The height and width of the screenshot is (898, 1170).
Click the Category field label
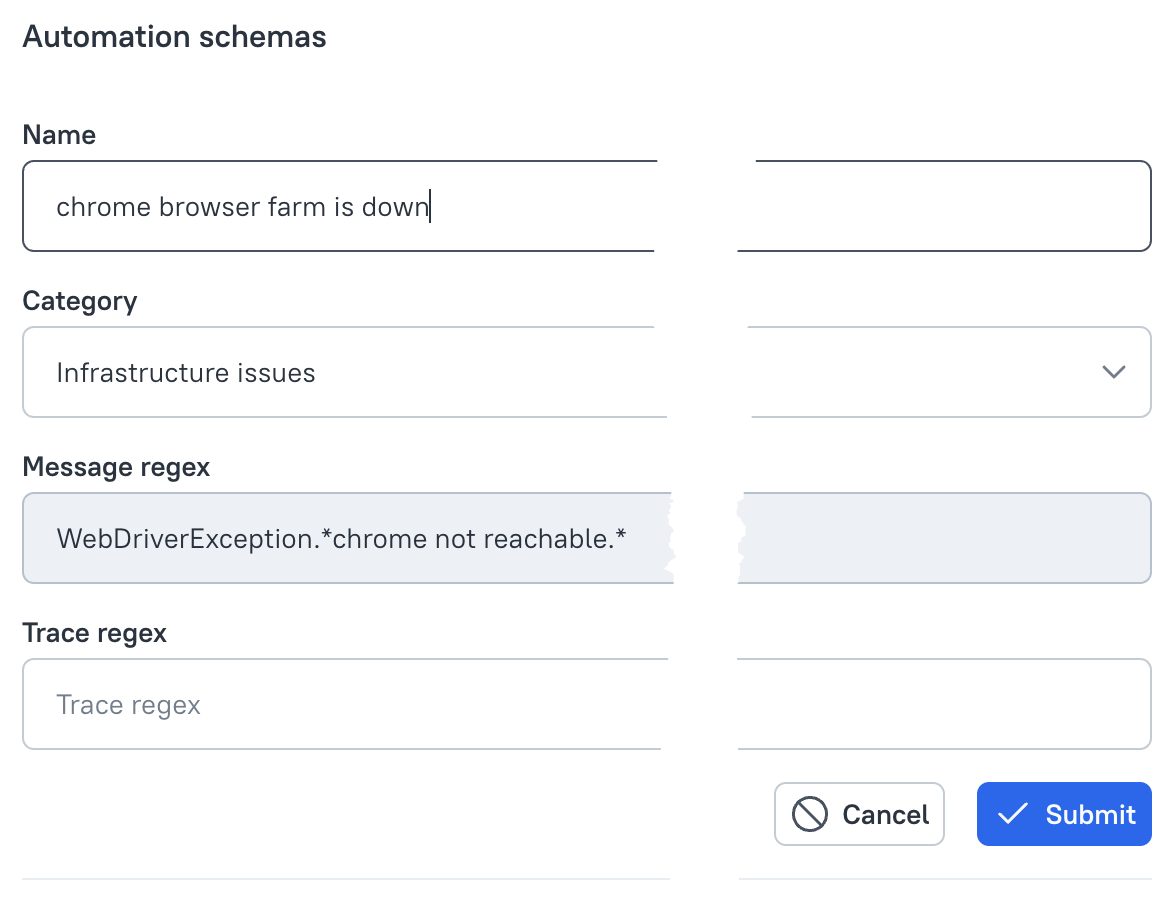79,301
